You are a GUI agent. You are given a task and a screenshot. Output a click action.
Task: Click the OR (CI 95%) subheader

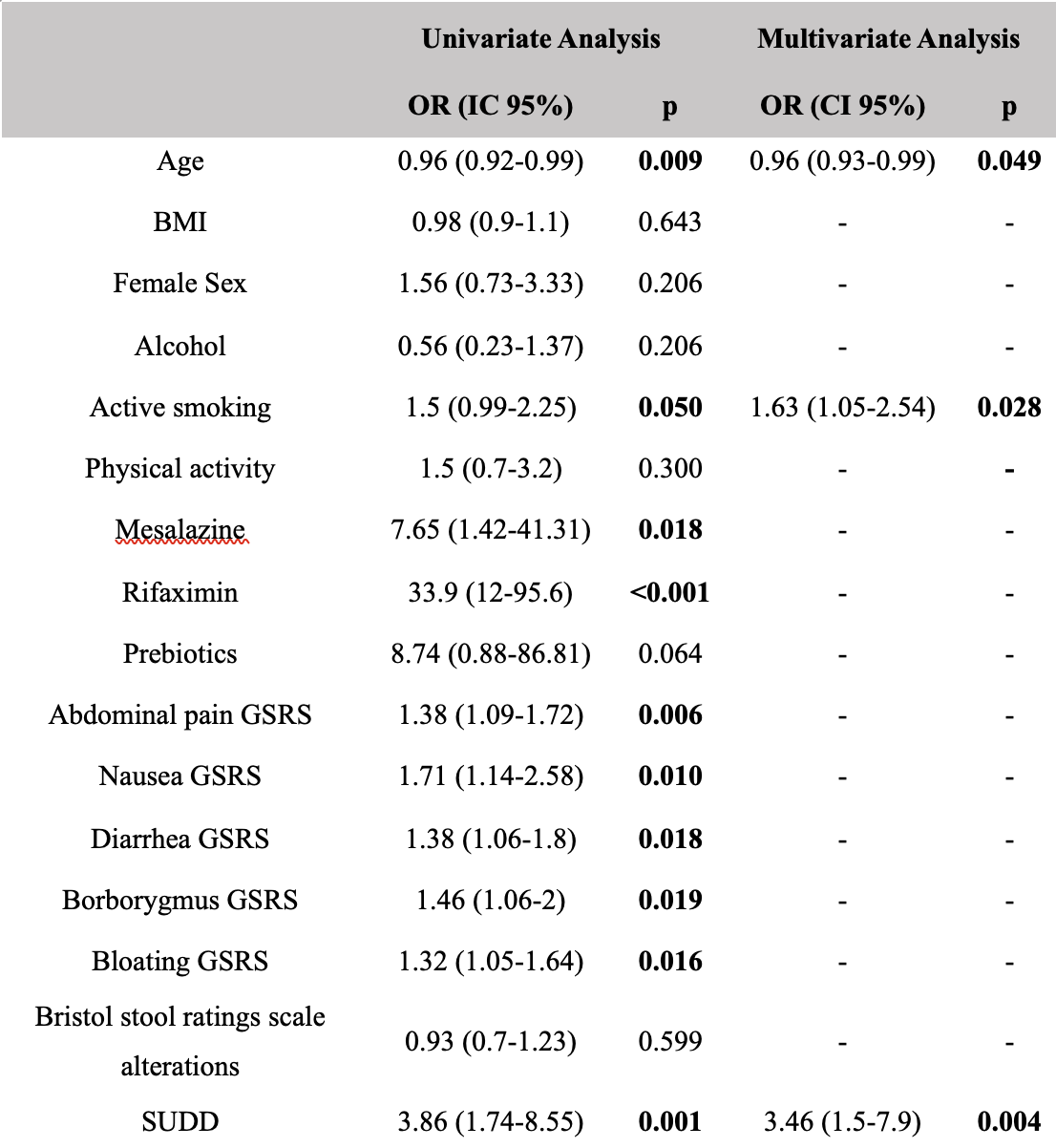pos(842,105)
